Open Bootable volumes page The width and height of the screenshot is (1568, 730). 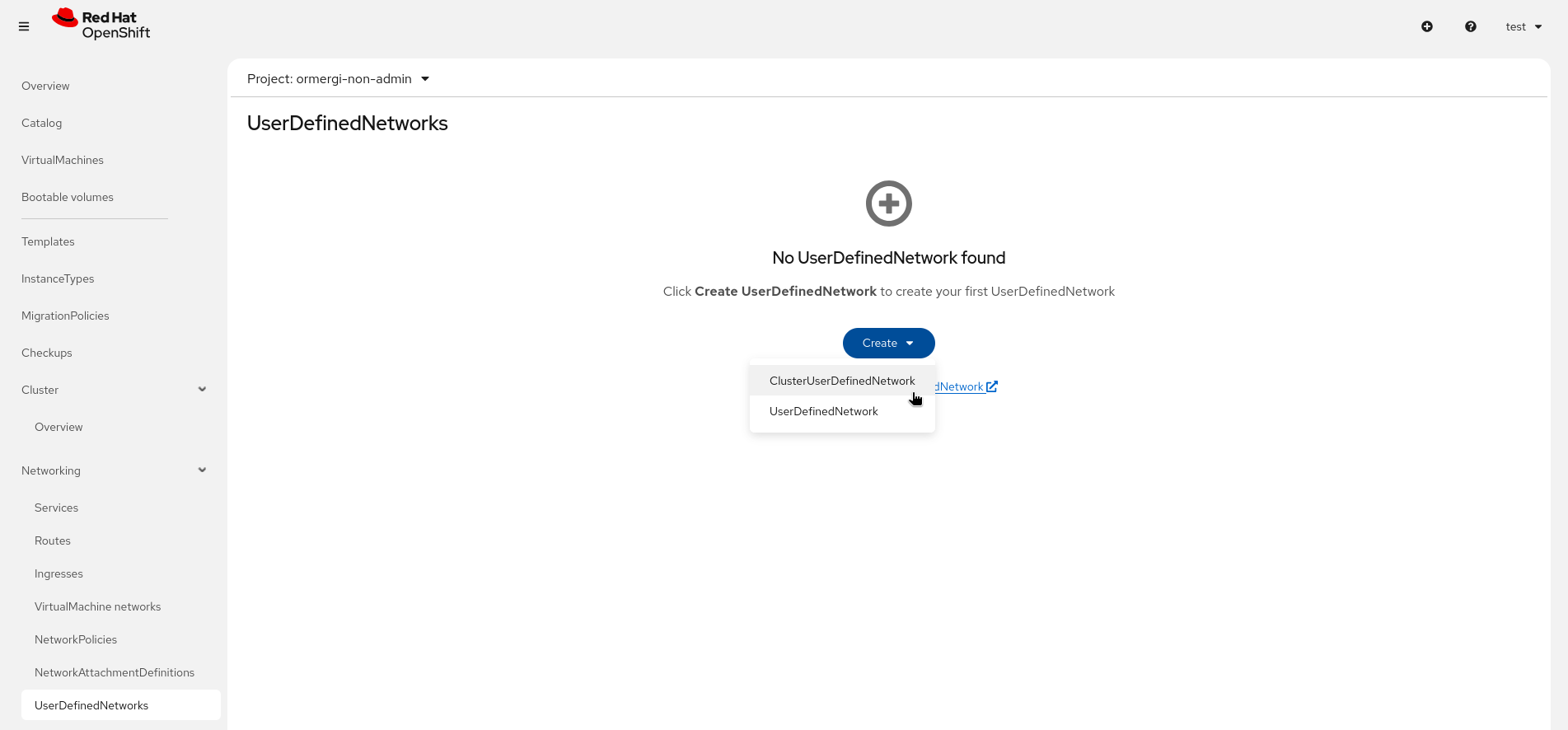[68, 197]
